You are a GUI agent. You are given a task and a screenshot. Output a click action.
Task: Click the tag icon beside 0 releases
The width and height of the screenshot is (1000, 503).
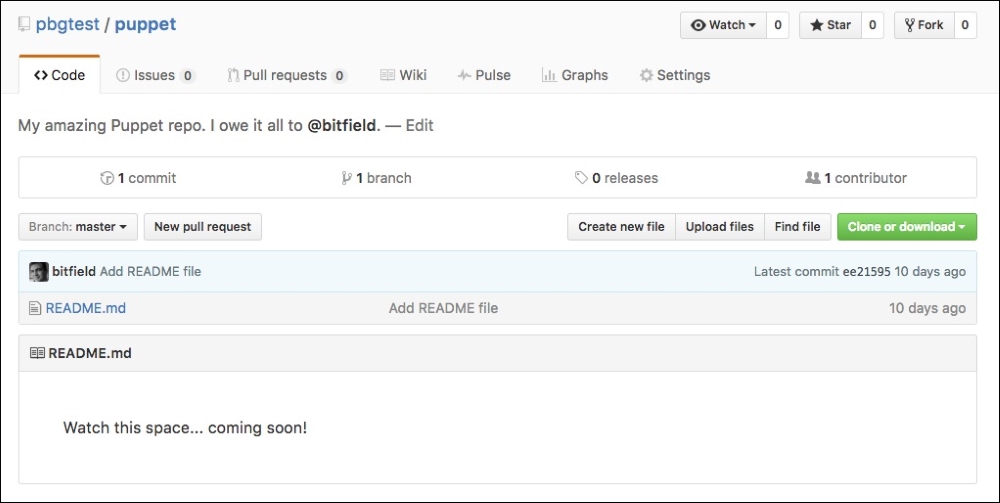[581, 178]
